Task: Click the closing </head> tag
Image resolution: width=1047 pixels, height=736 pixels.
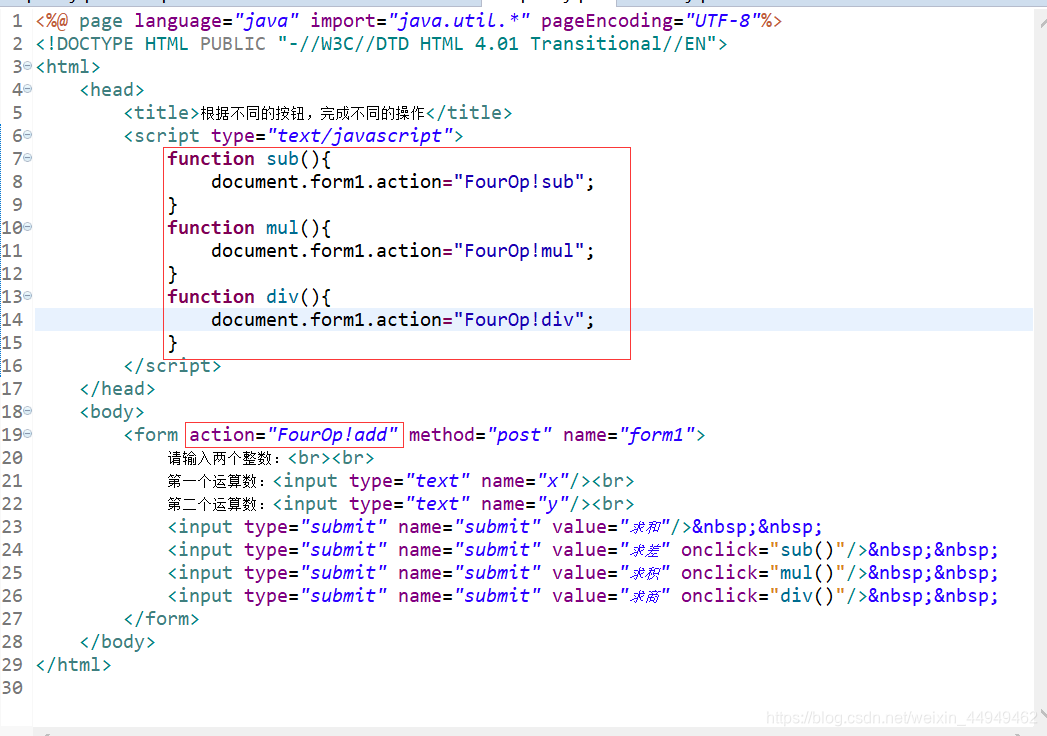Action: [118, 389]
